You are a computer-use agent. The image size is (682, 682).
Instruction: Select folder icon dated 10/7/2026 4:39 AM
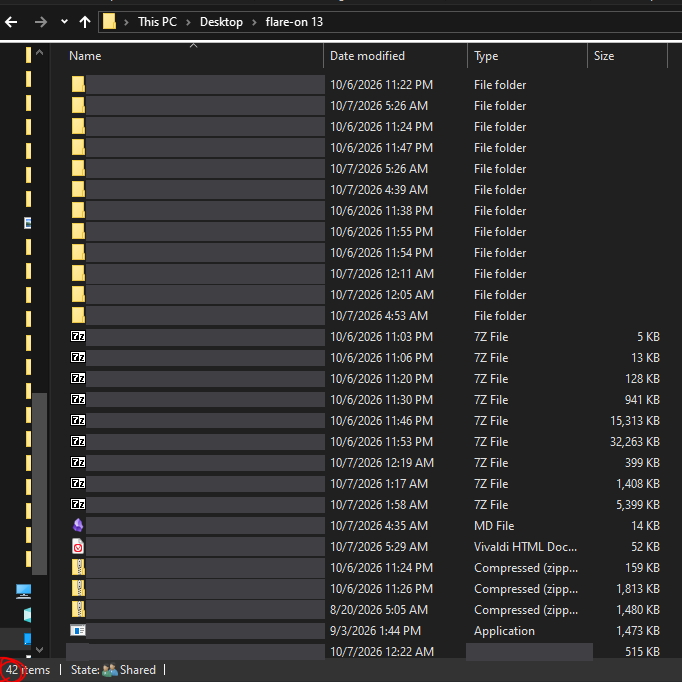click(x=78, y=190)
